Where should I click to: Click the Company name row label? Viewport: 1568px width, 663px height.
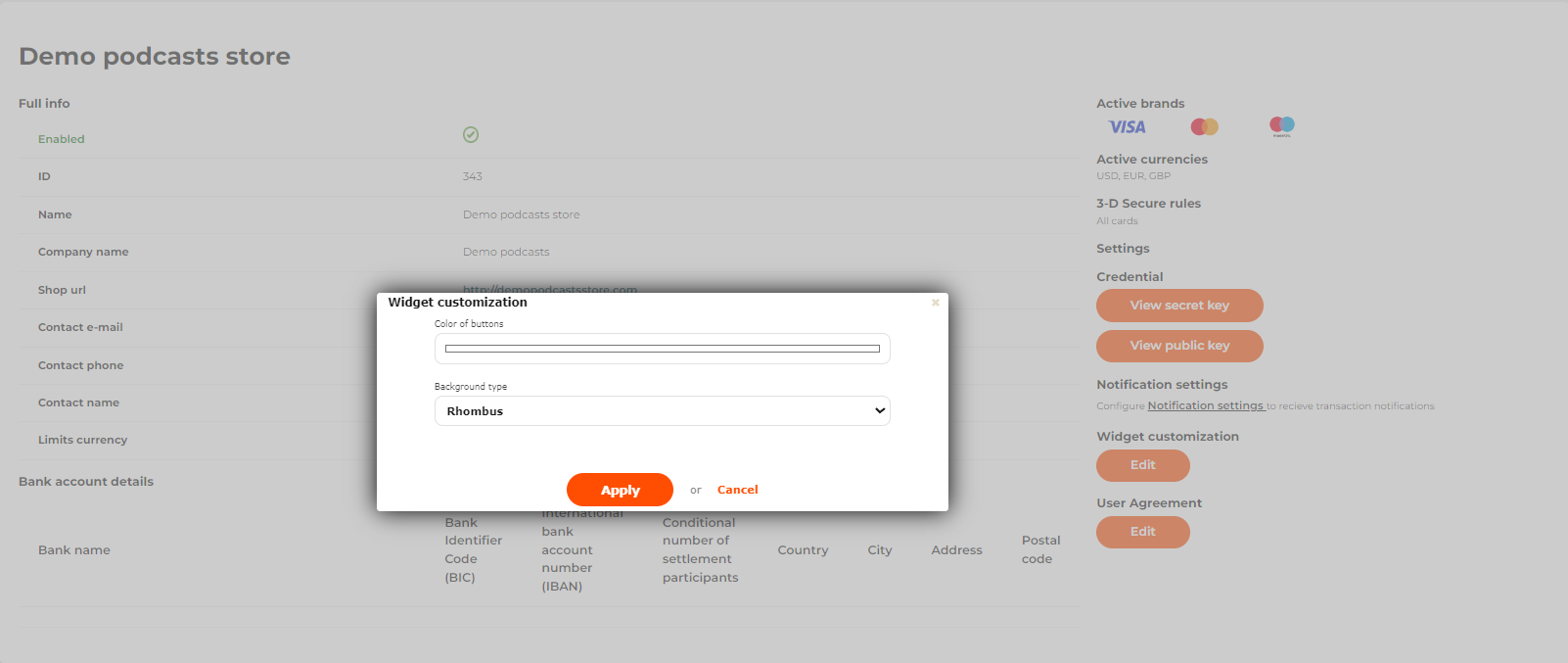pyautogui.click(x=83, y=252)
